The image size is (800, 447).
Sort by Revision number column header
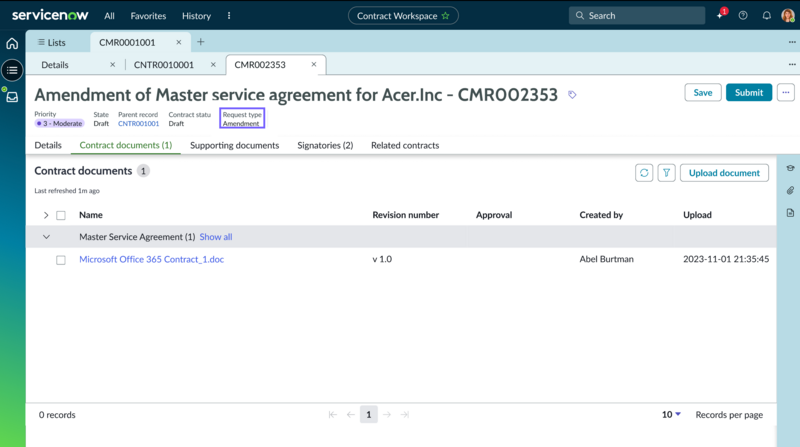click(406, 215)
